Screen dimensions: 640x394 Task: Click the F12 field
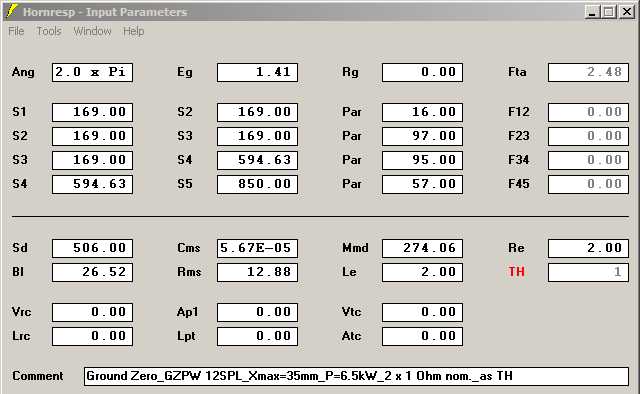[x=588, y=112]
